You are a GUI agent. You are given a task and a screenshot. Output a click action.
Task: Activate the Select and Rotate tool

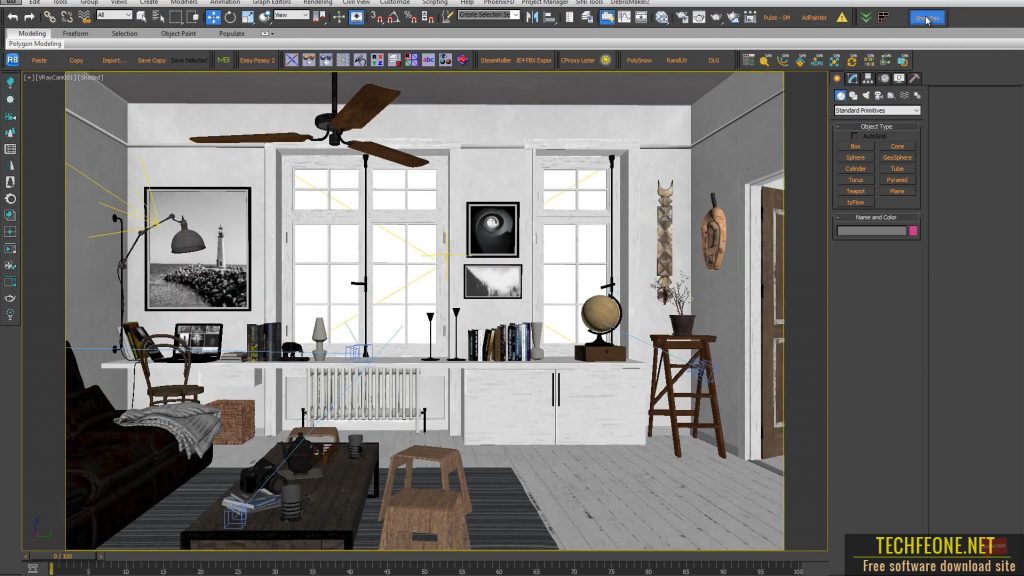point(230,18)
